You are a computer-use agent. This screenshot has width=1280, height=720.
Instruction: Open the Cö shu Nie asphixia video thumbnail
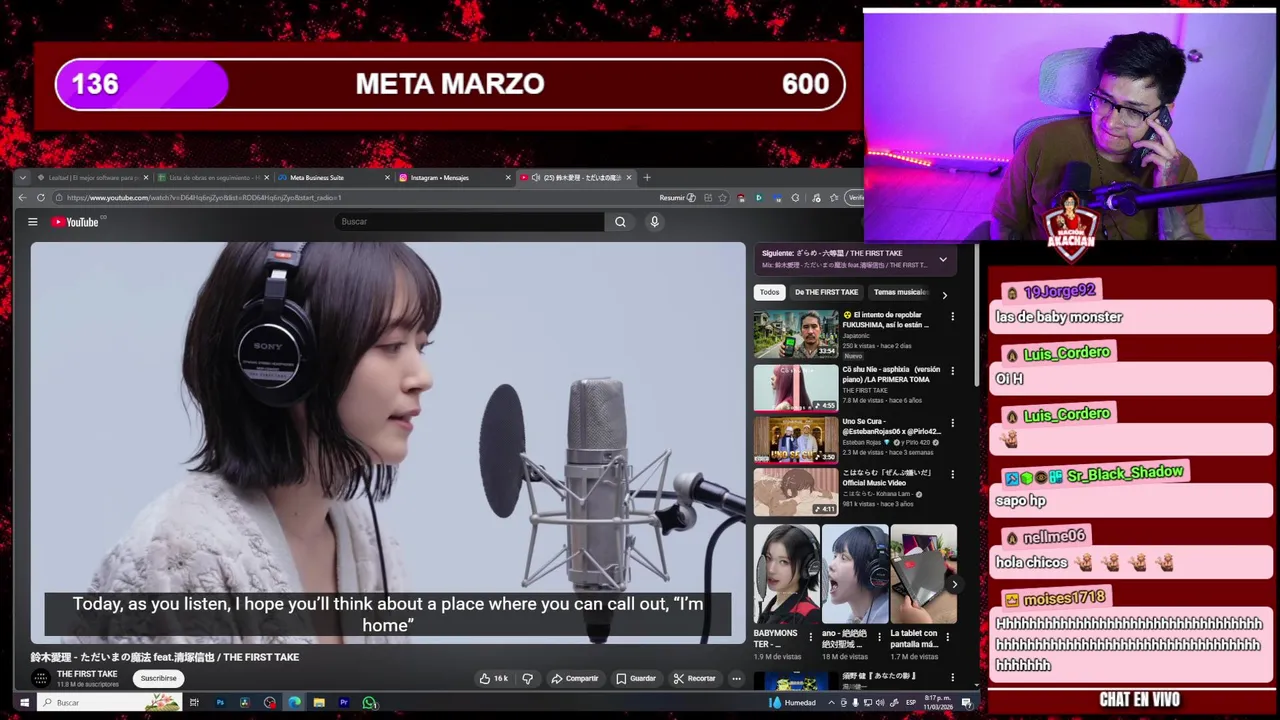coord(796,388)
